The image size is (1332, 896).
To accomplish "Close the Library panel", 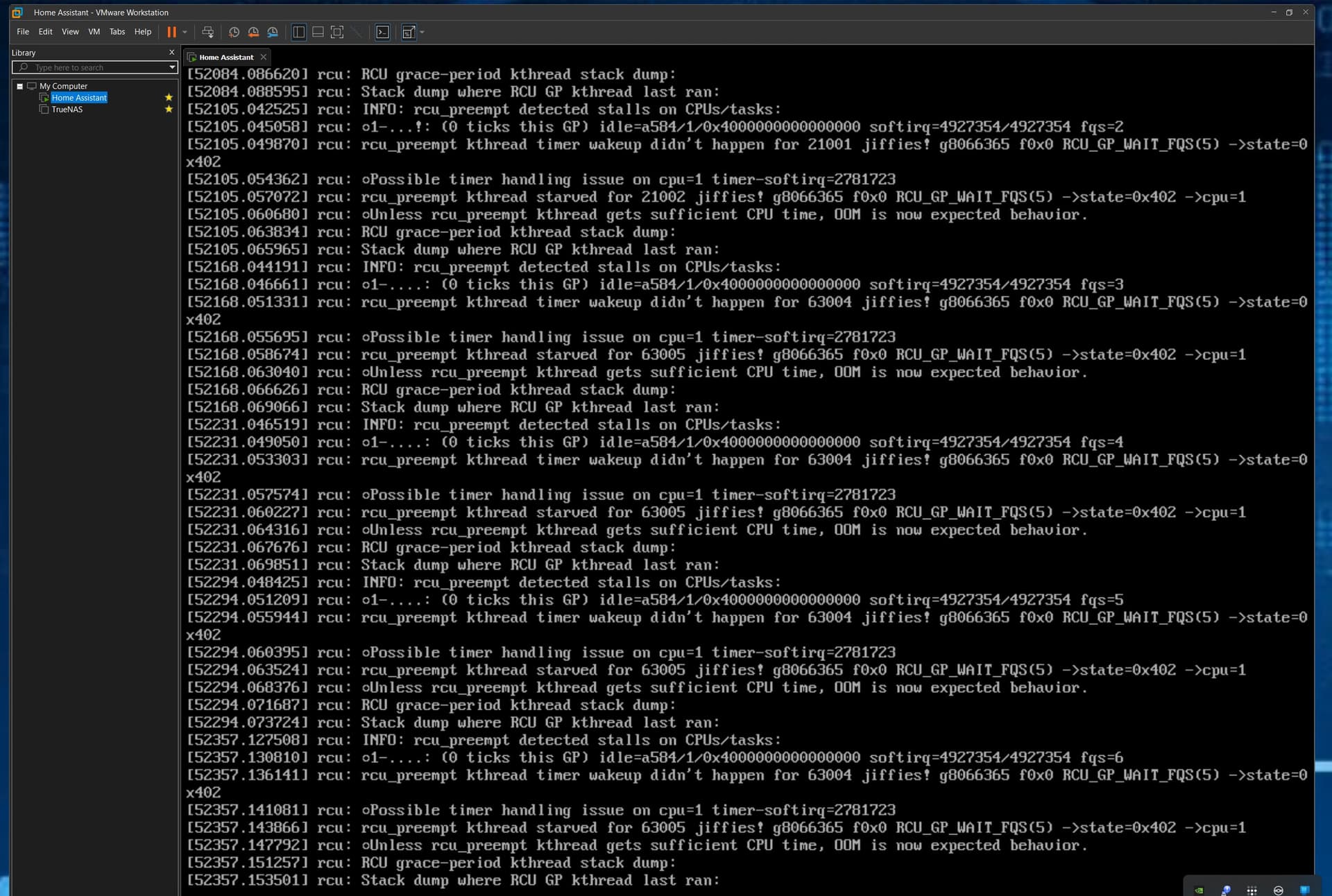I will (x=172, y=53).
